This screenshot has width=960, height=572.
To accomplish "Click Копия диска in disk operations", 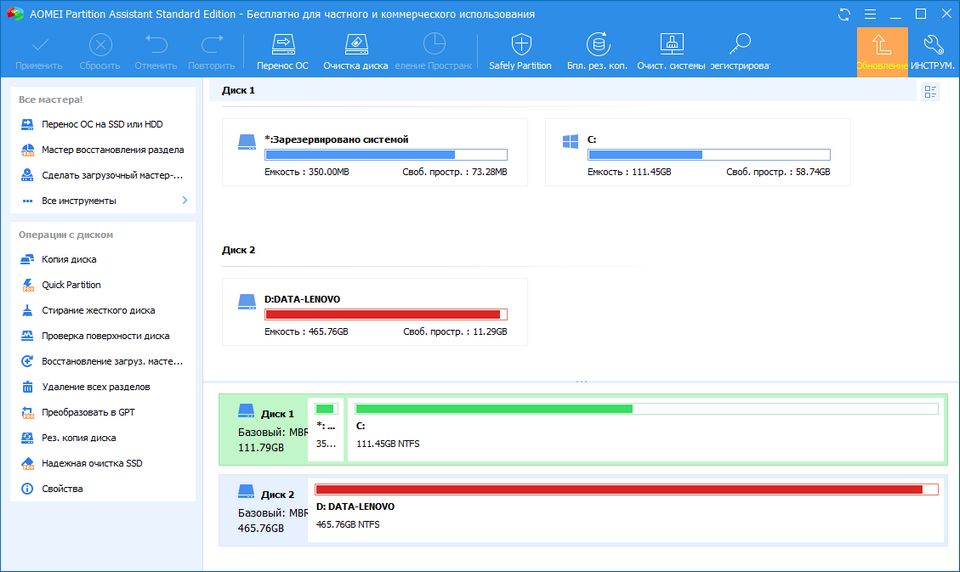I will coord(69,260).
